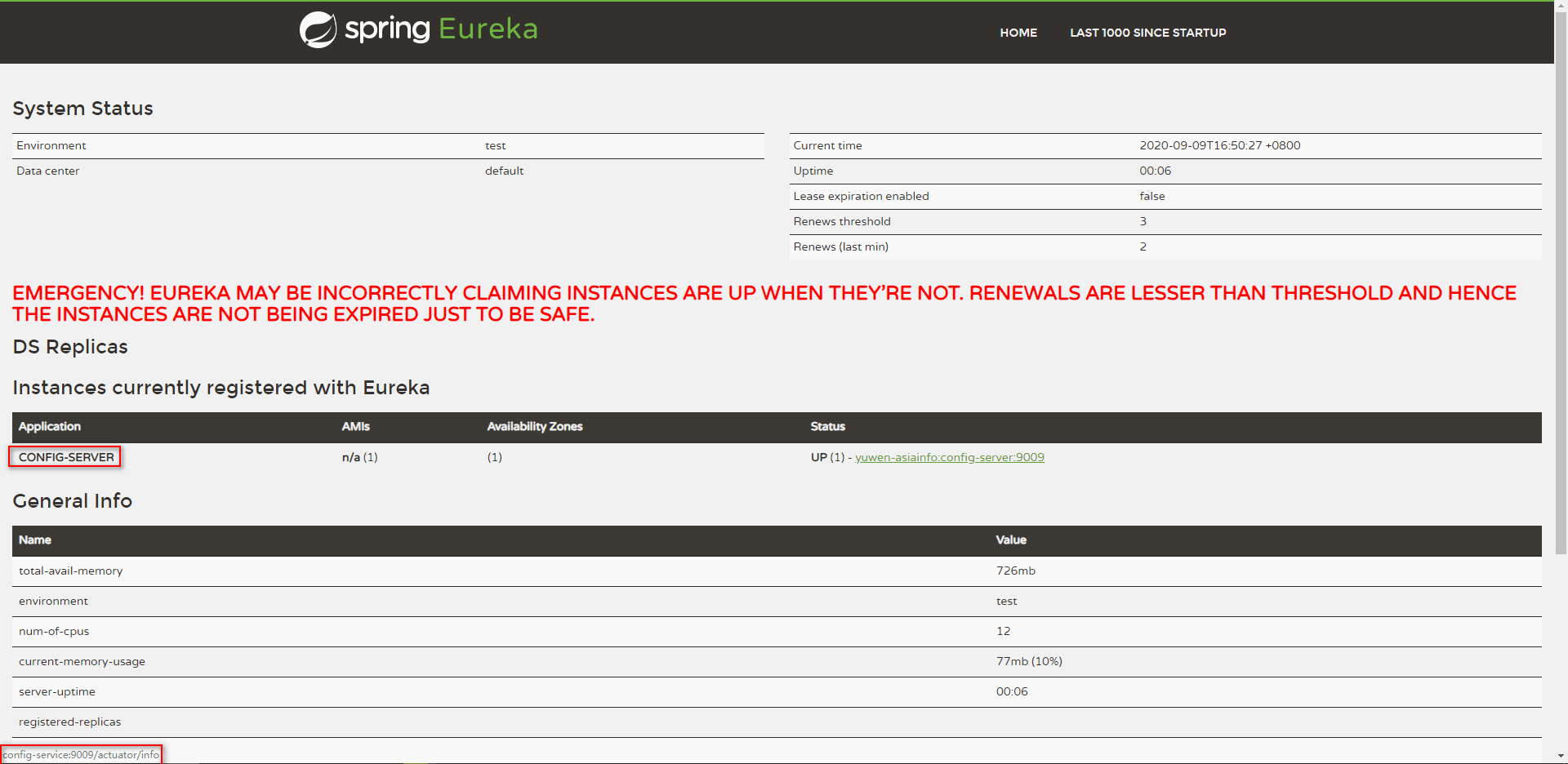Viewport: 1568px width, 764px height.
Task: Click the 'registered-replicas' row name
Action: point(70,722)
